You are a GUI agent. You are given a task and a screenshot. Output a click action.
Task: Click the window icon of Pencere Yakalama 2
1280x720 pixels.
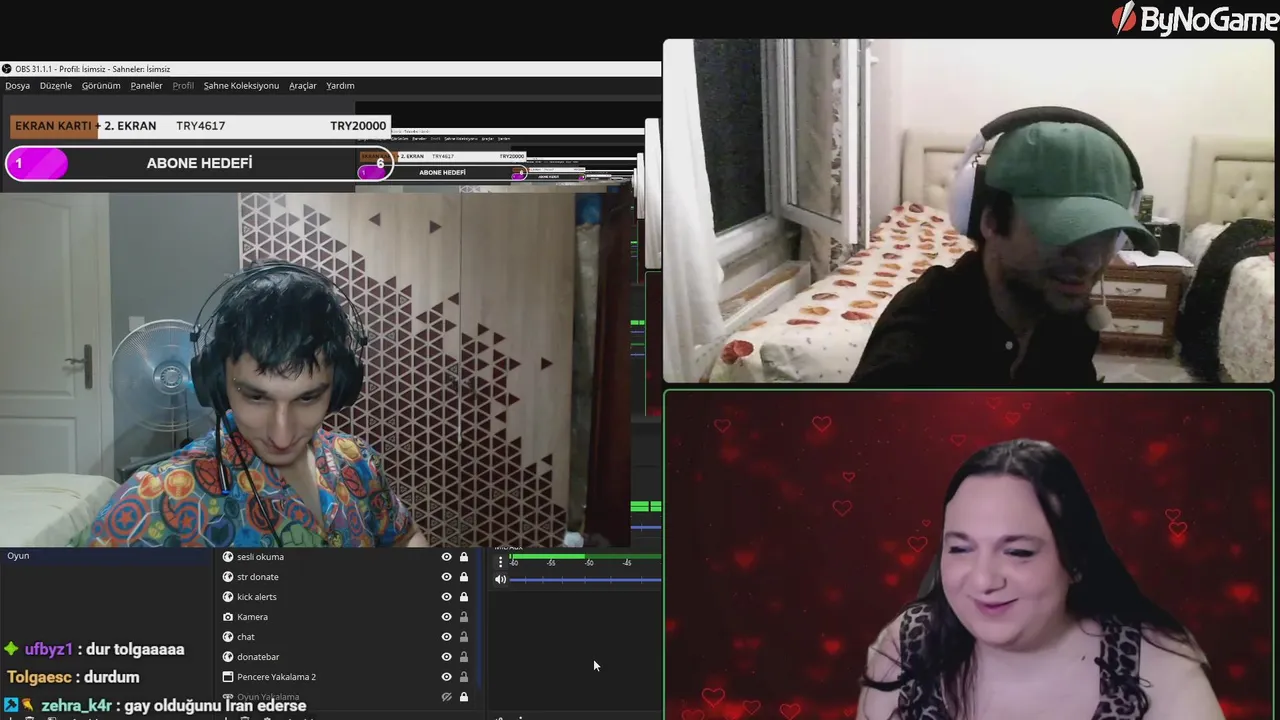[228, 677]
